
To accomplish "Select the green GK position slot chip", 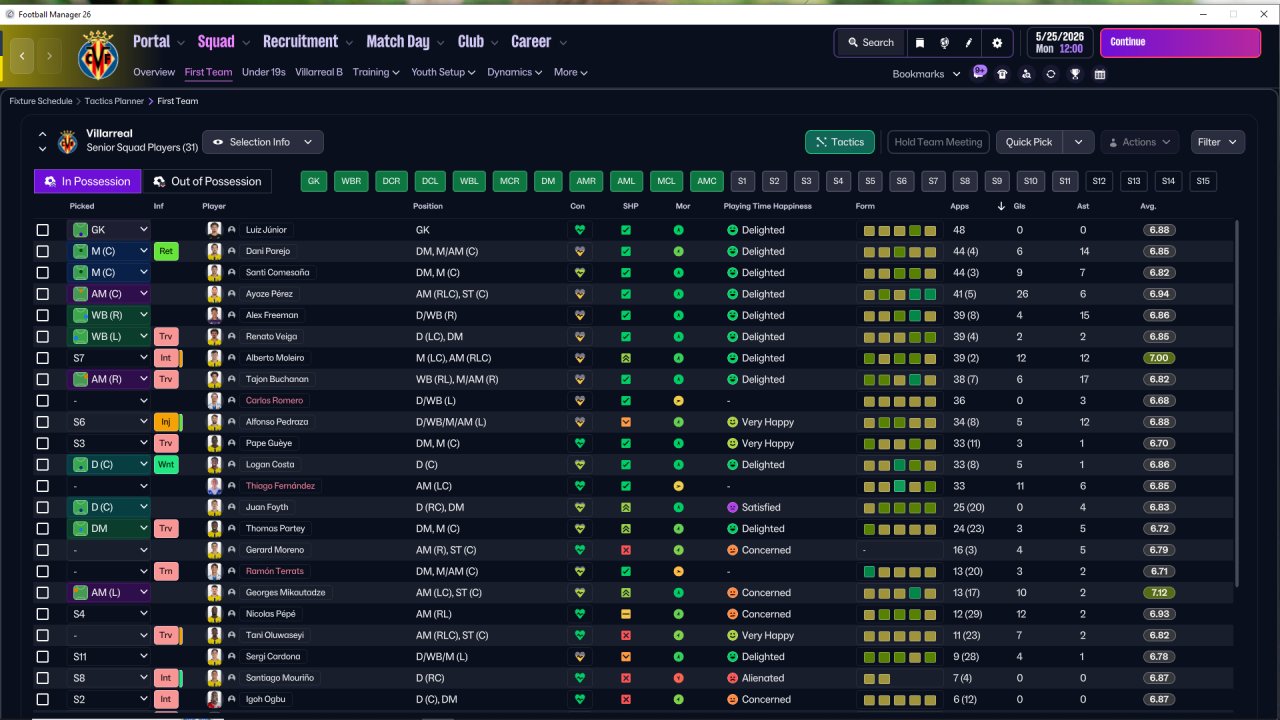I will click(x=314, y=181).
